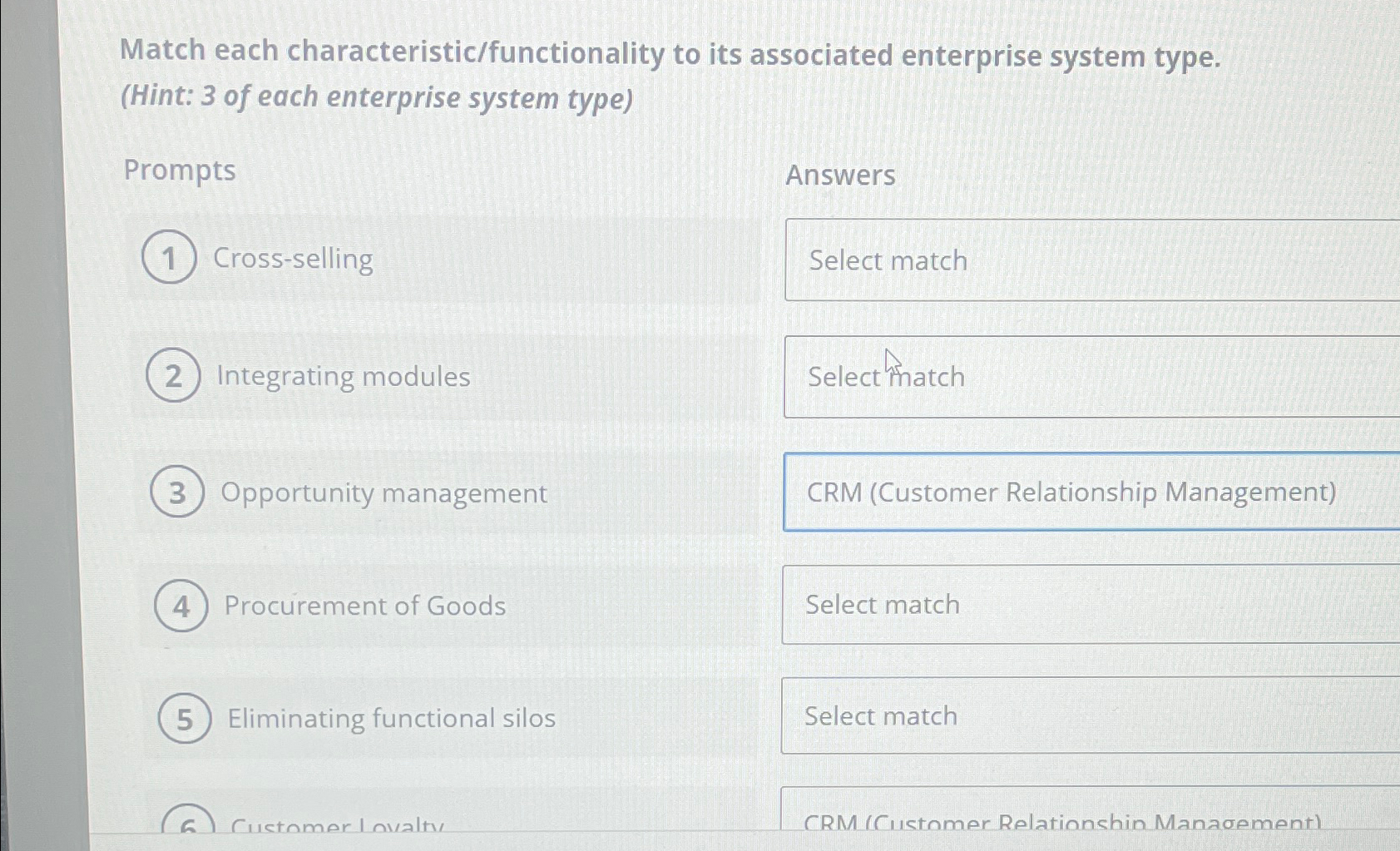Open the Select match dropdown for Procurement of Goods
Viewport: 1400px width, 851px height.
1081,604
